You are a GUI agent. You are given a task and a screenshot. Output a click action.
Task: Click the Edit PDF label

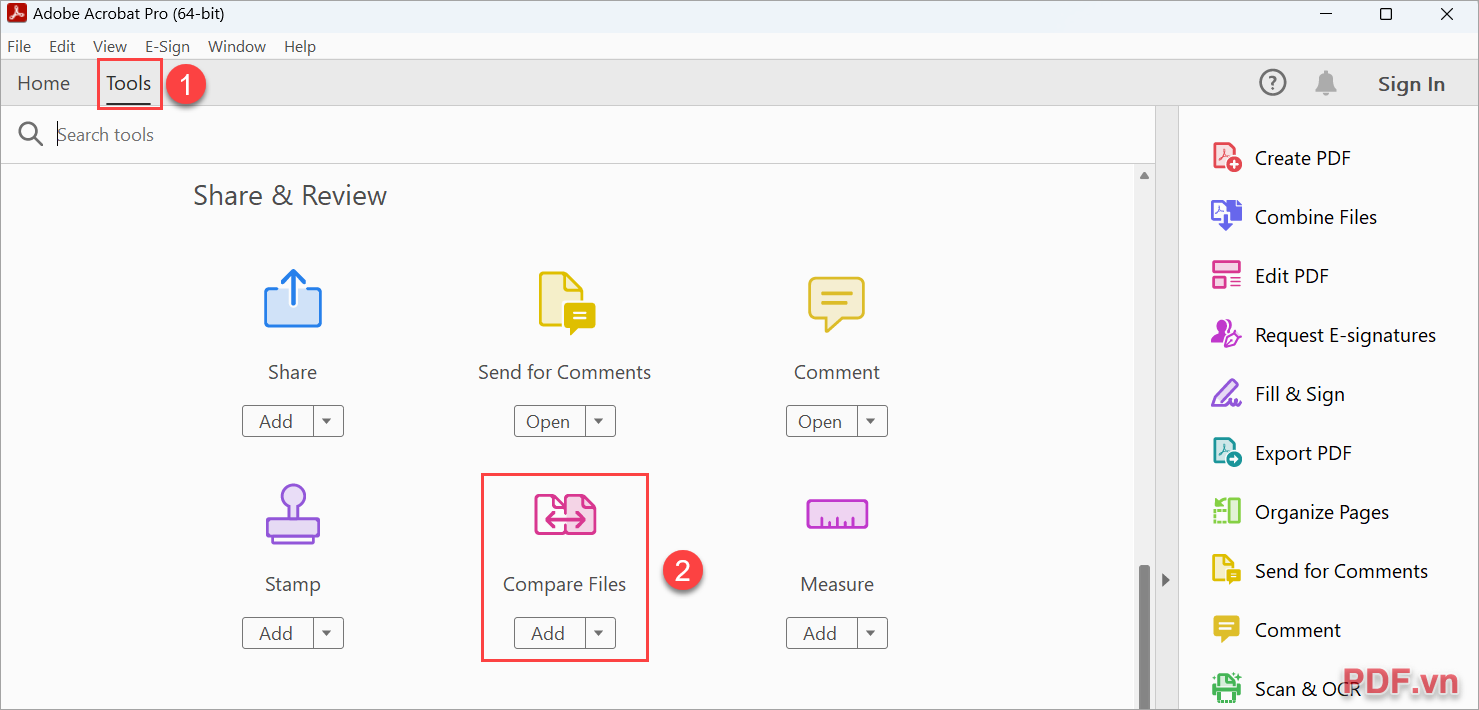point(1292,276)
